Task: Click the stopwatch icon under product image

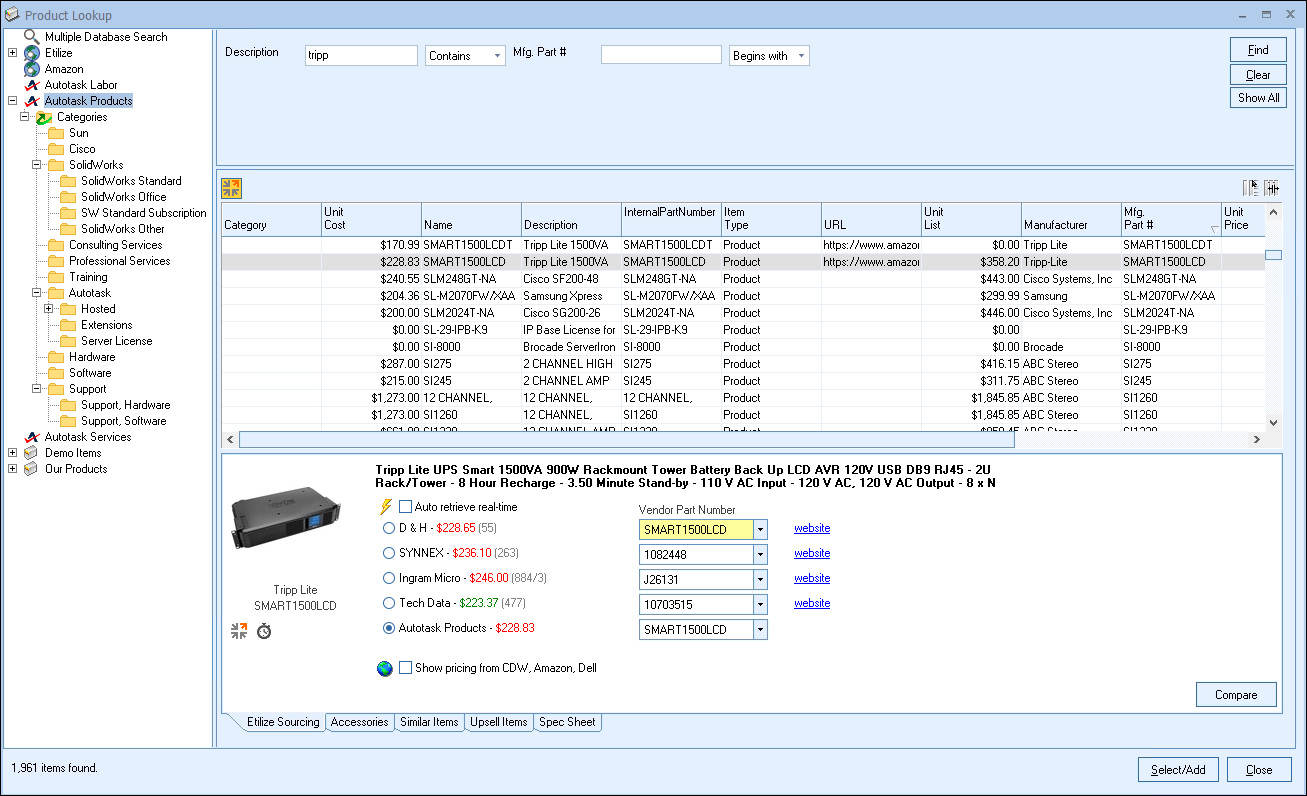Action: (x=264, y=631)
